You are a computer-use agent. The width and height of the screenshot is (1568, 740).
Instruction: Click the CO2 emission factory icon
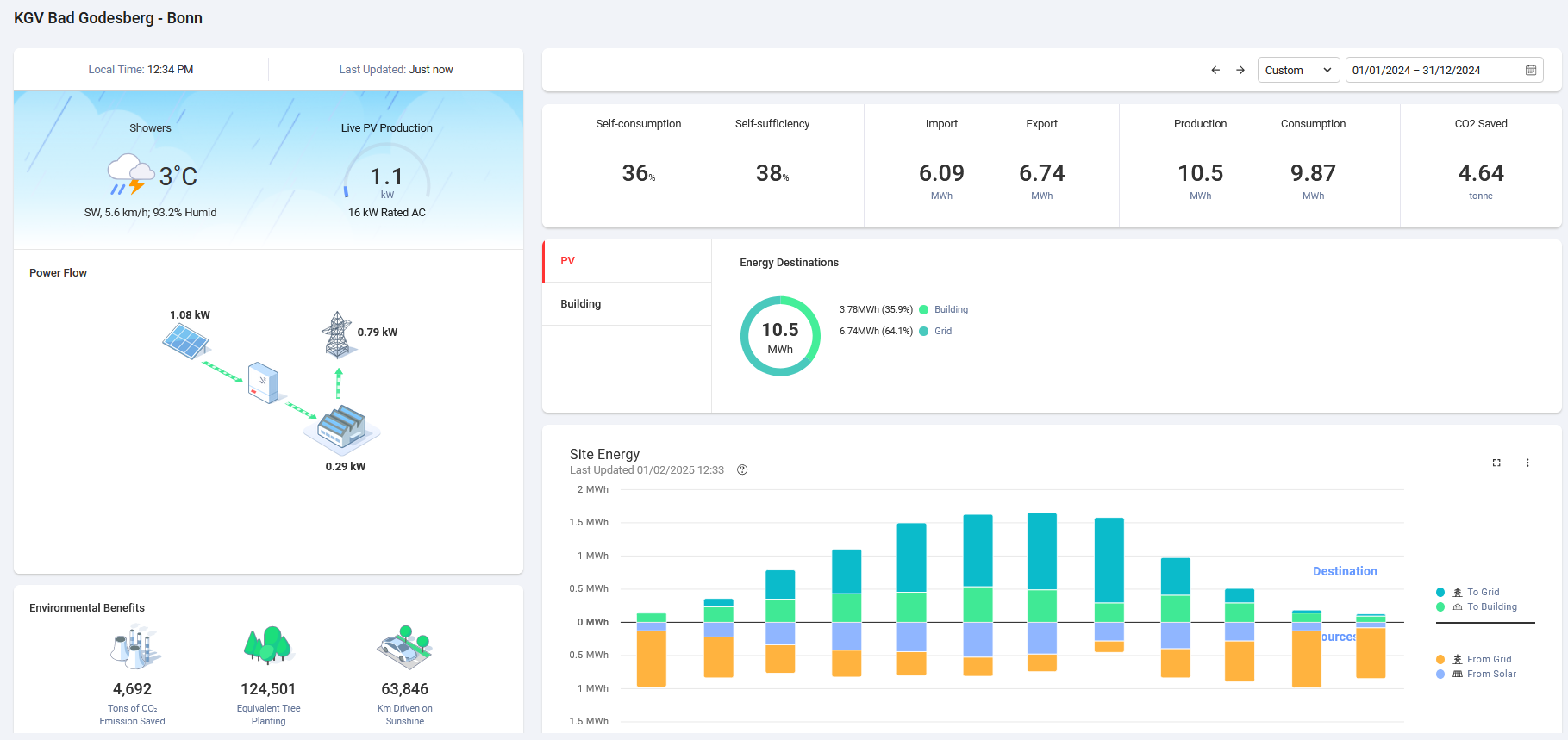click(x=134, y=647)
